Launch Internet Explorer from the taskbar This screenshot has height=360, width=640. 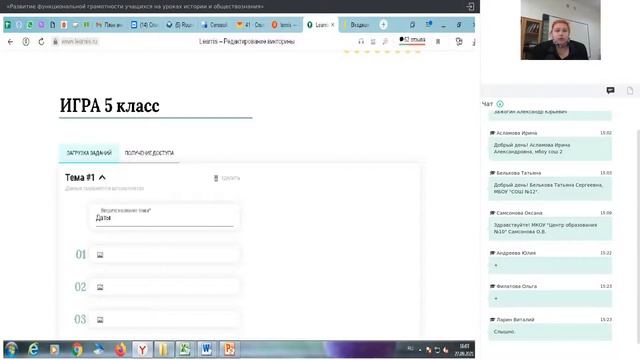pyautogui.click(x=33, y=349)
